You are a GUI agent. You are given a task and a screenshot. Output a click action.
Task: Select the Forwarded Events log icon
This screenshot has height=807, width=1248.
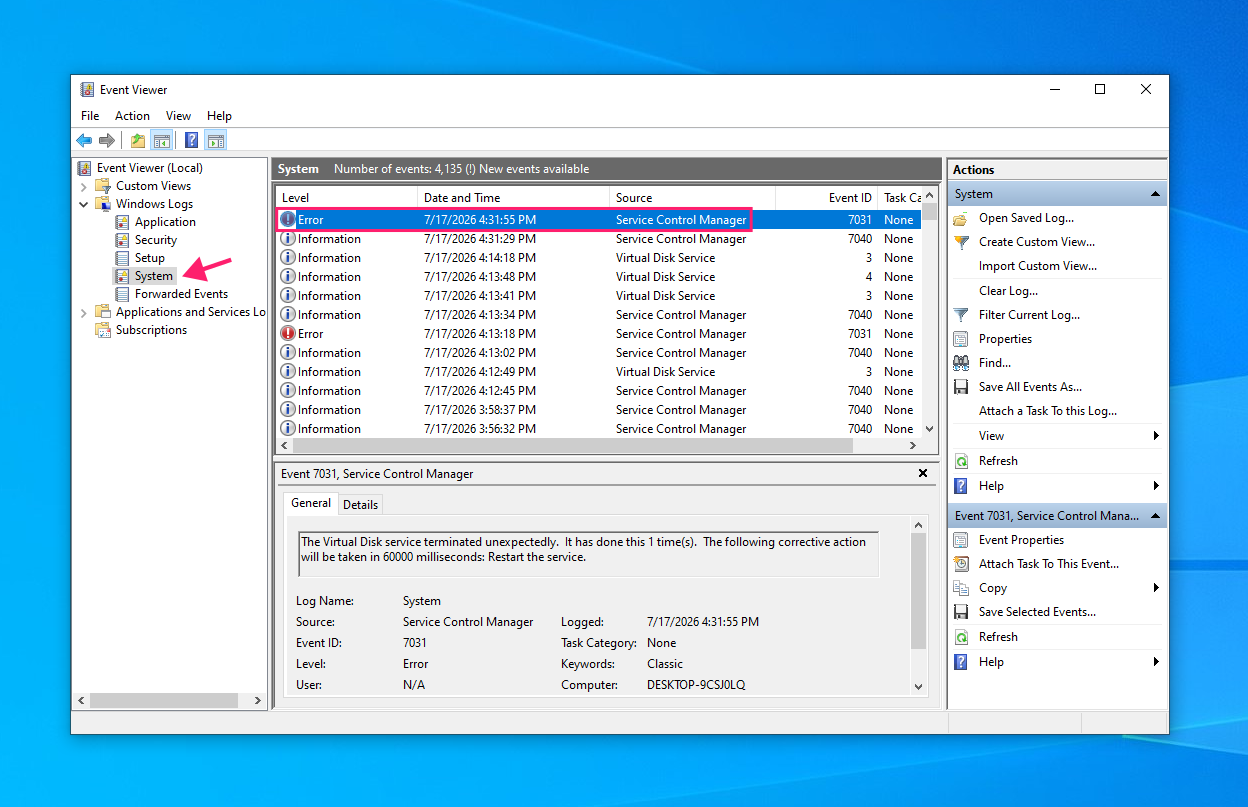[123, 294]
